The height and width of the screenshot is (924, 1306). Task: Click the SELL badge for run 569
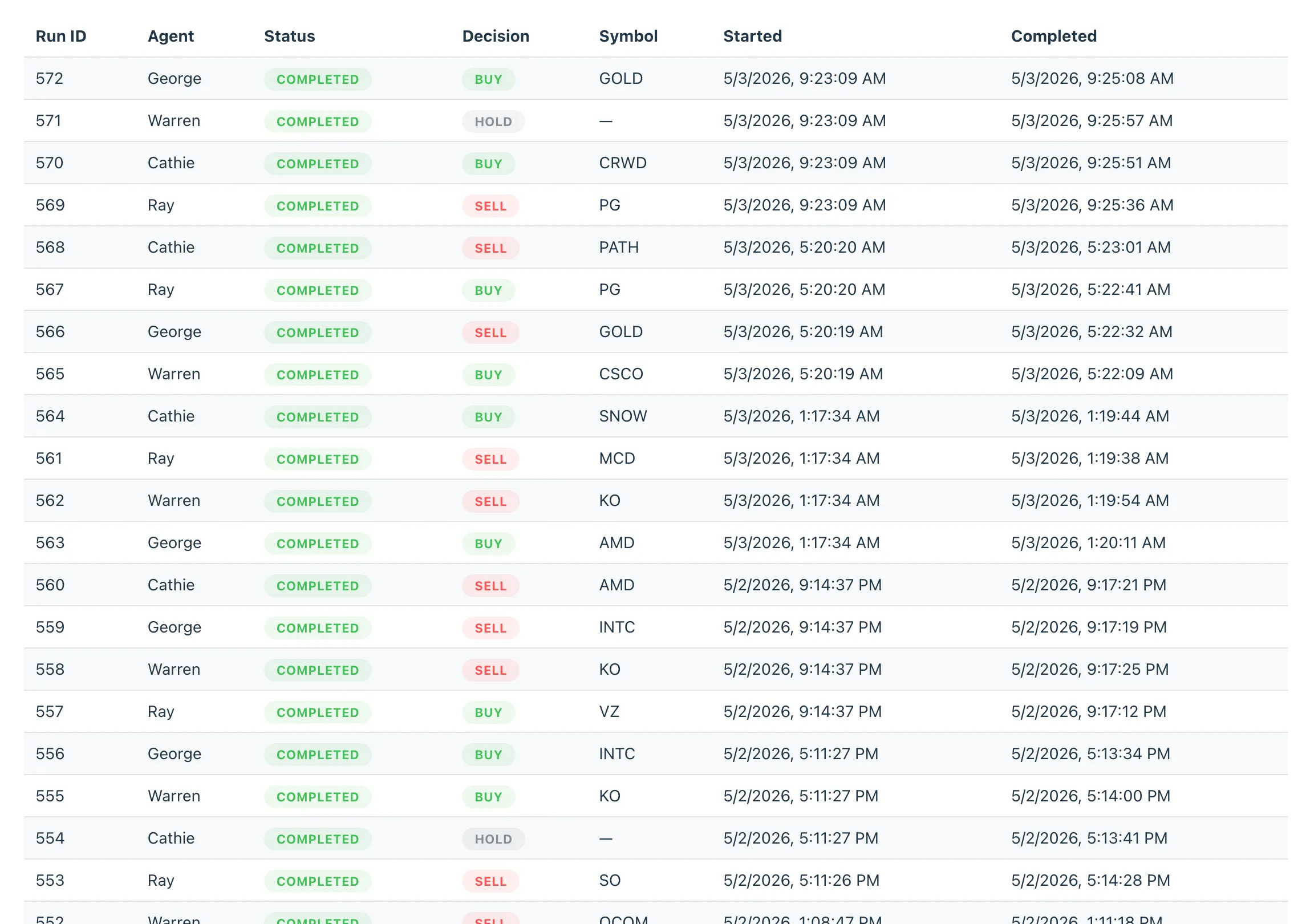(x=490, y=206)
